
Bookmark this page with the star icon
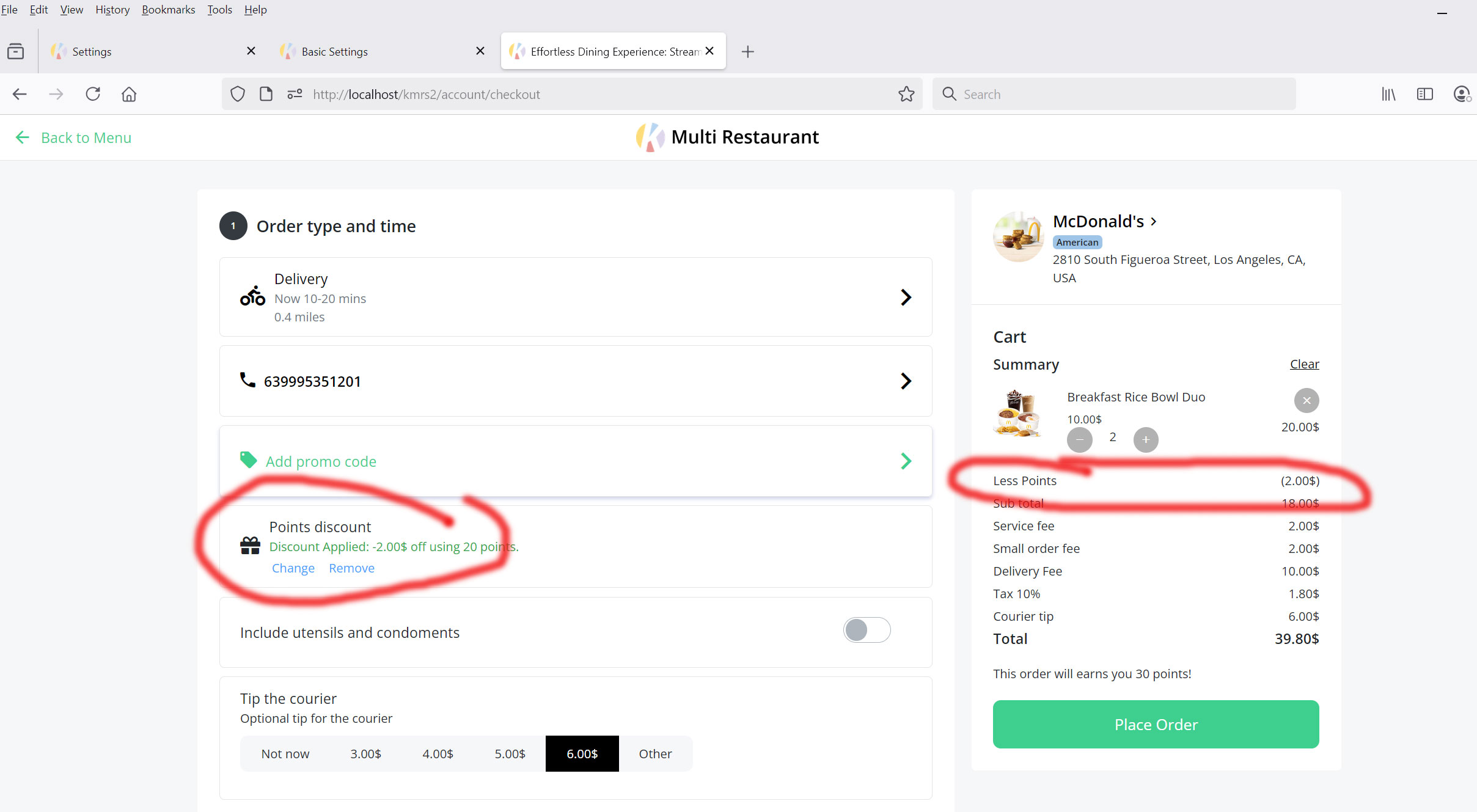pos(906,94)
